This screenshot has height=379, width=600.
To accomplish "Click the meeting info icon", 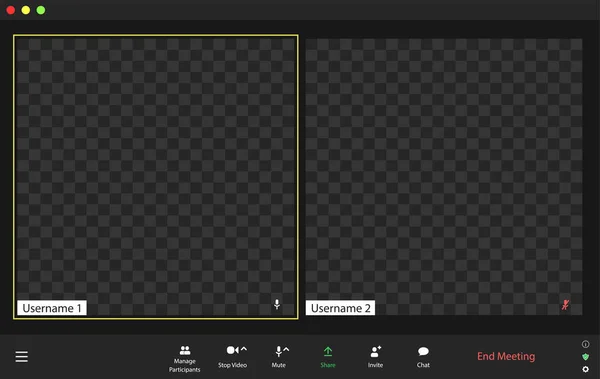I will [x=585, y=344].
